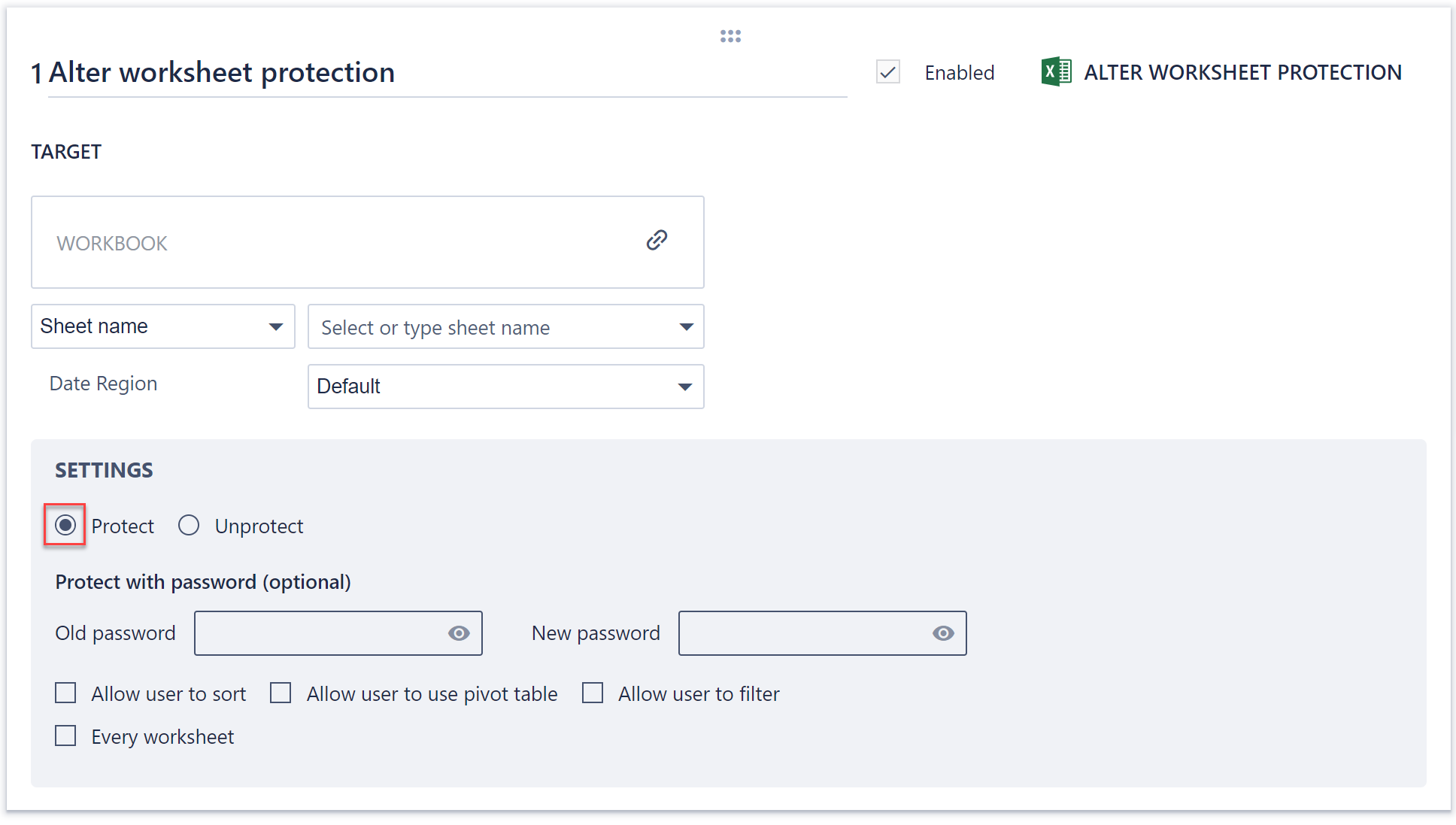The image size is (1456, 825).
Task: Change the Date Region from Default
Action: click(505, 387)
